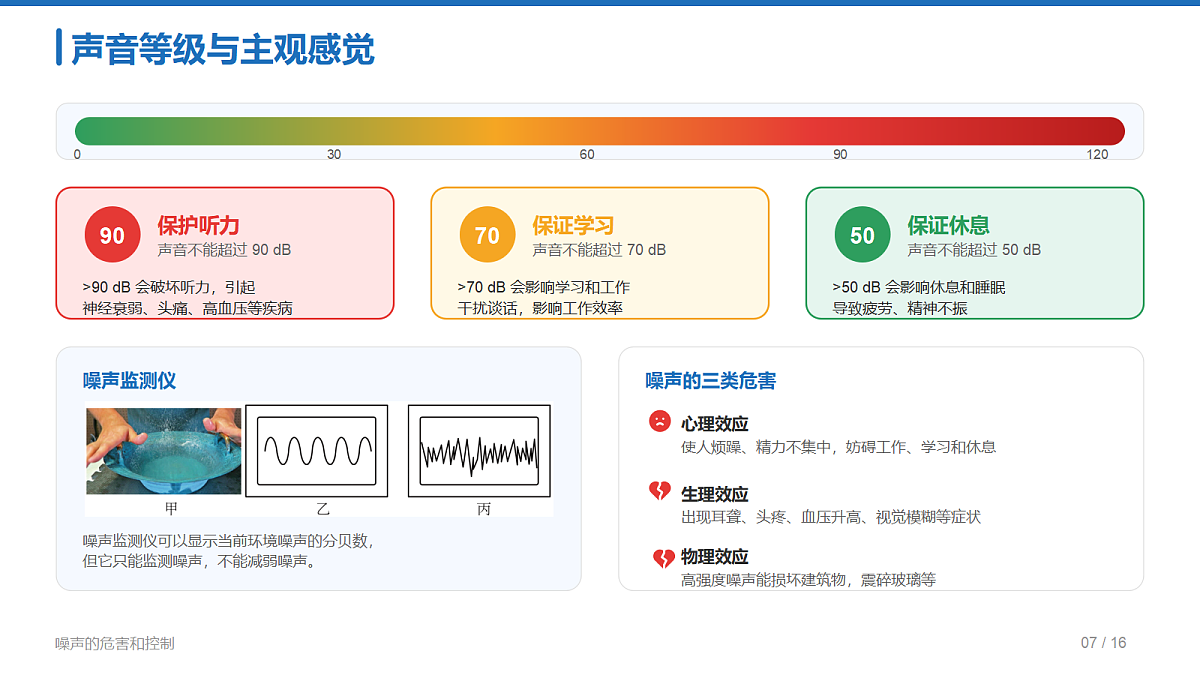Viewport: 1200px width, 675px height.
Task: Click the 90 label on decibel scale
Action: point(840,154)
